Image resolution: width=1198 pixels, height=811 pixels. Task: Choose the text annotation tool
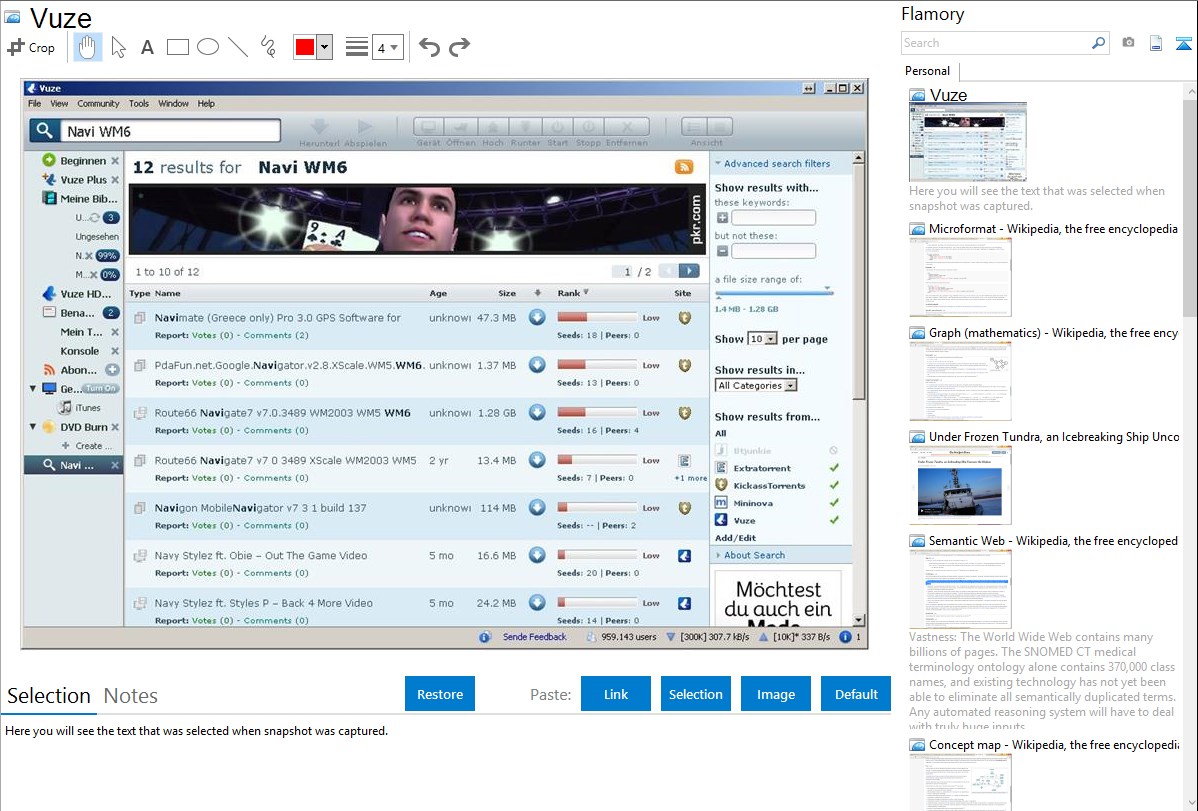click(x=147, y=47)
